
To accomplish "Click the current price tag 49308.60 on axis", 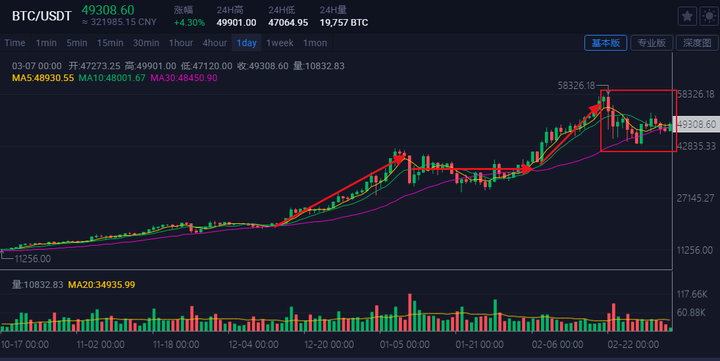I will [696, 124].
